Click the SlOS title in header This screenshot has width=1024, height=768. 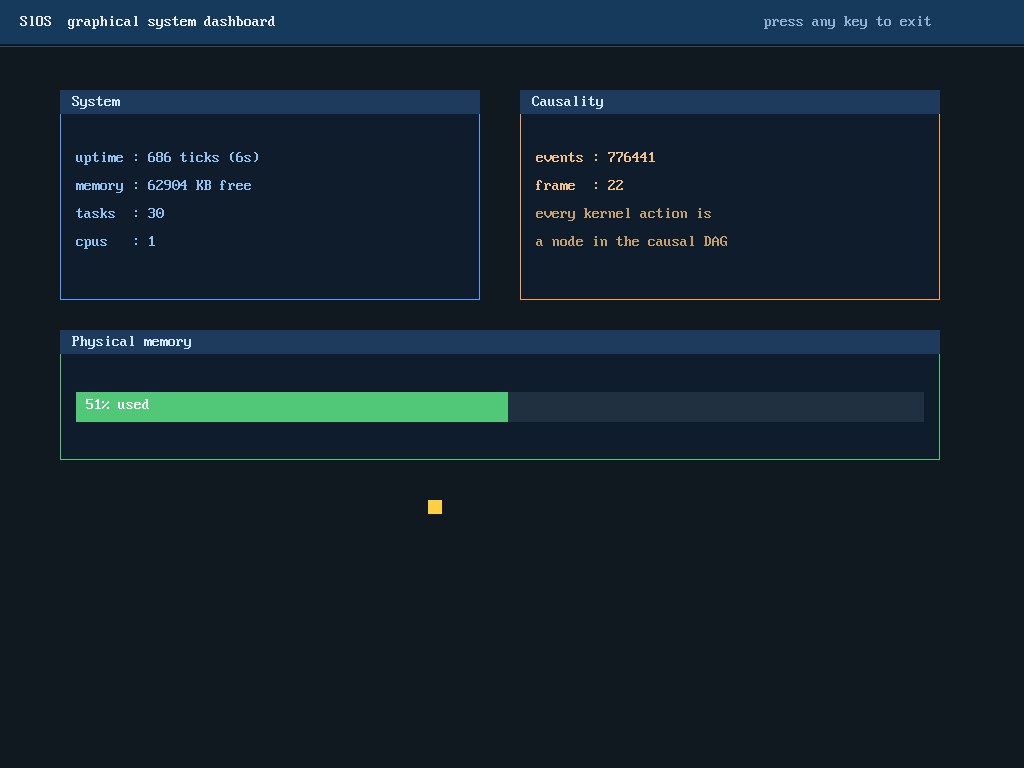[x=35, y=22]
